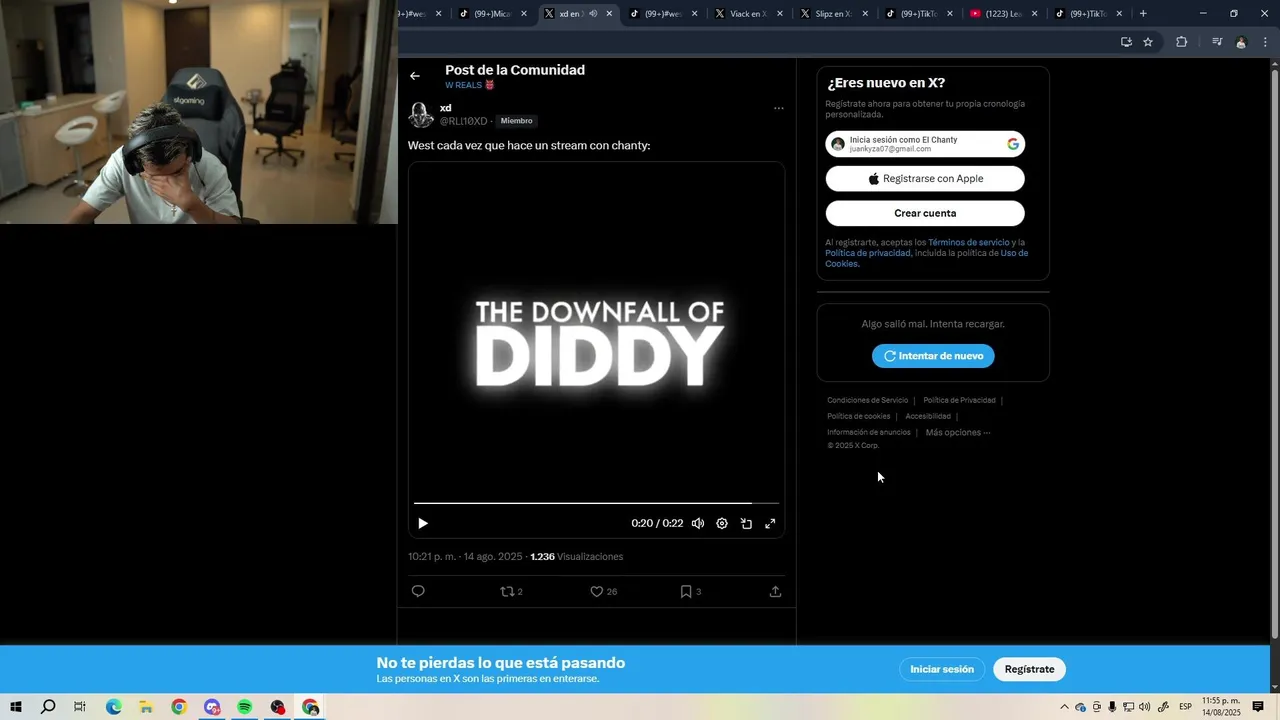Show hidden system tray icons
The width and height of the screenshot is (1280, 720).
pyautogui.click(x=1064, y=707)
